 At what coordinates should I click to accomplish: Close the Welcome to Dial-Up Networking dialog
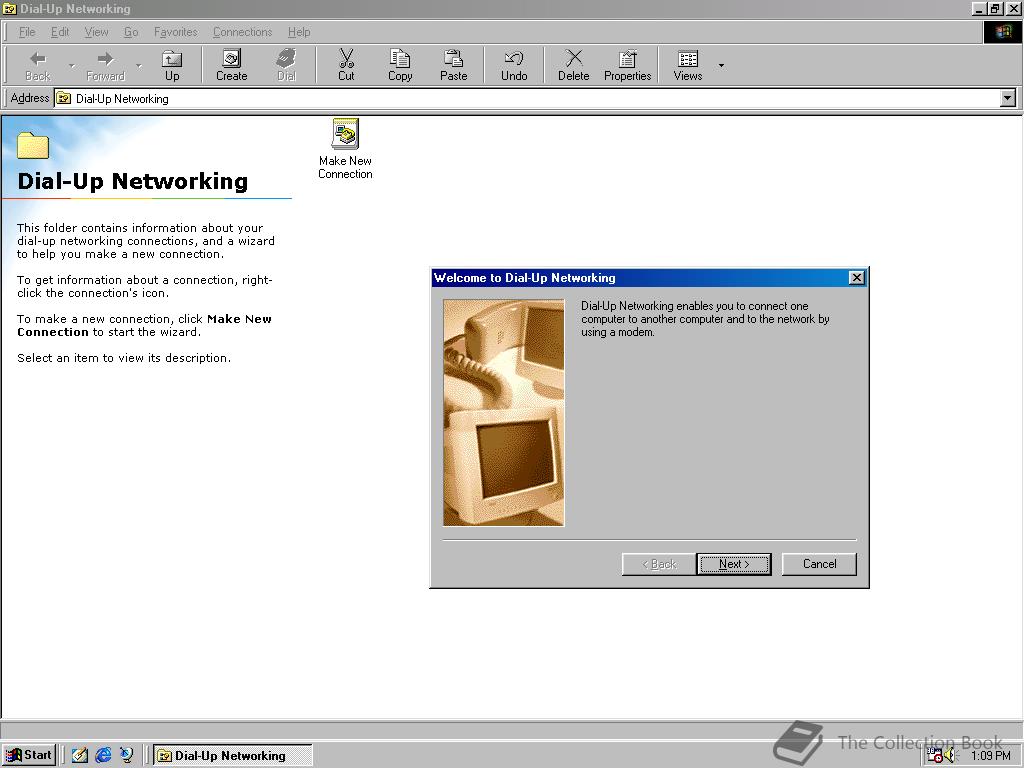tap(857, 278)
